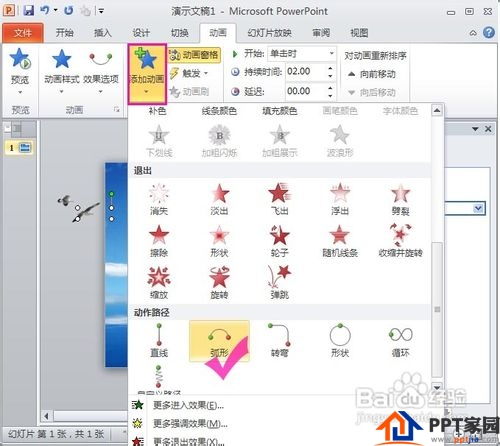Increase duration with spinner up arrow
The height and width of the screenshot is (446, 500).
pyautogui.click(x=330, y=68)
